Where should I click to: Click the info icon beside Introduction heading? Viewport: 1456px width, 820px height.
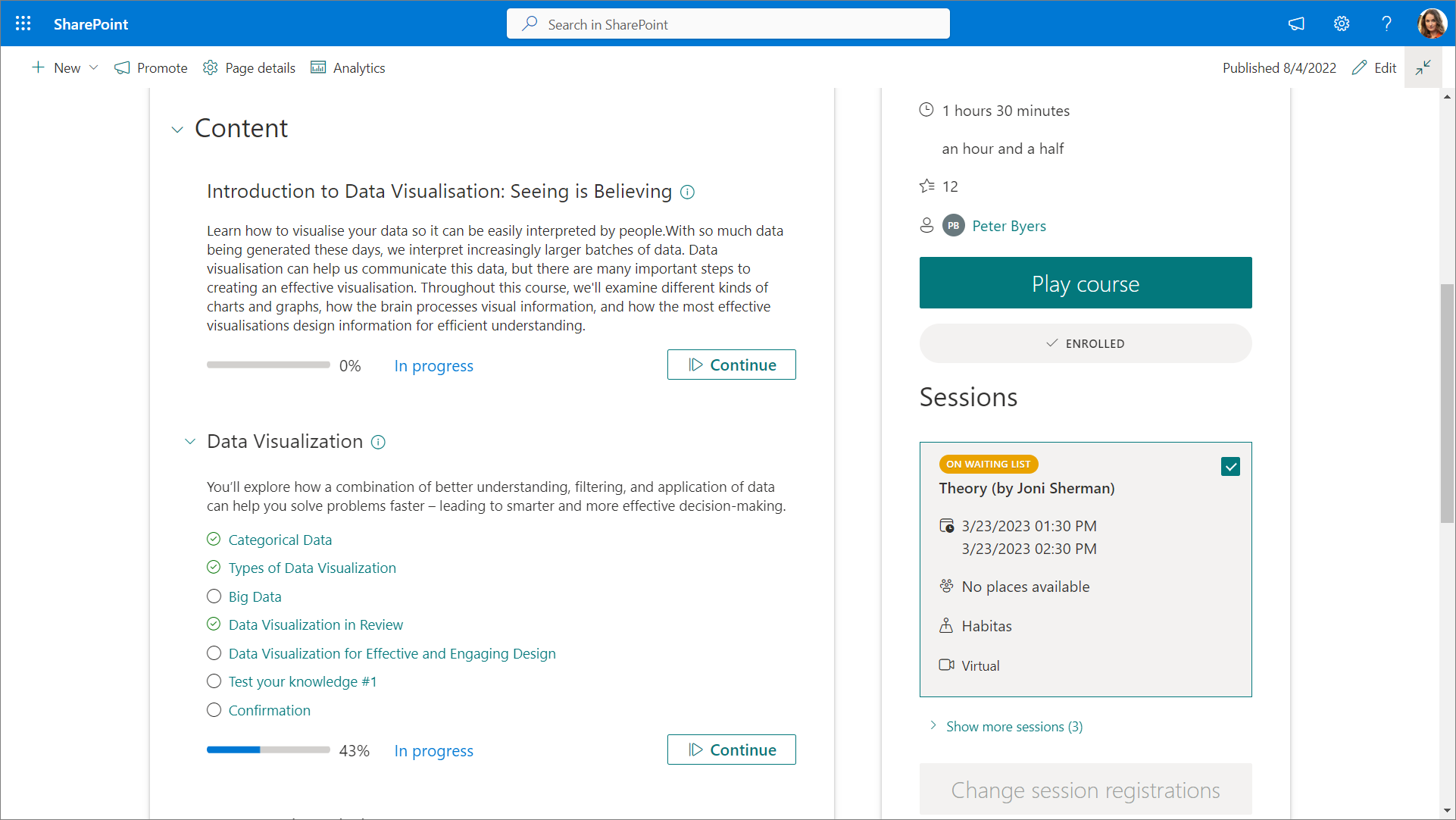[x=687, y=192]
